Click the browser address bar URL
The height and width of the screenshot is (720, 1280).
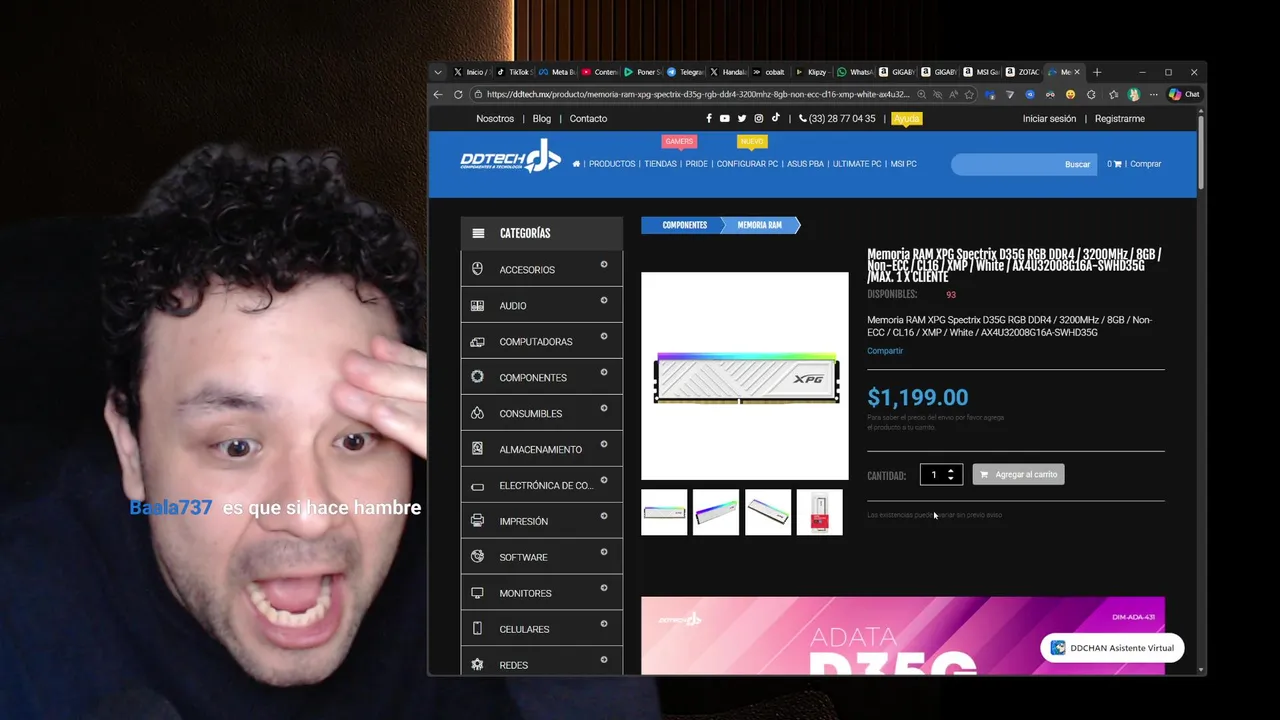697,94
